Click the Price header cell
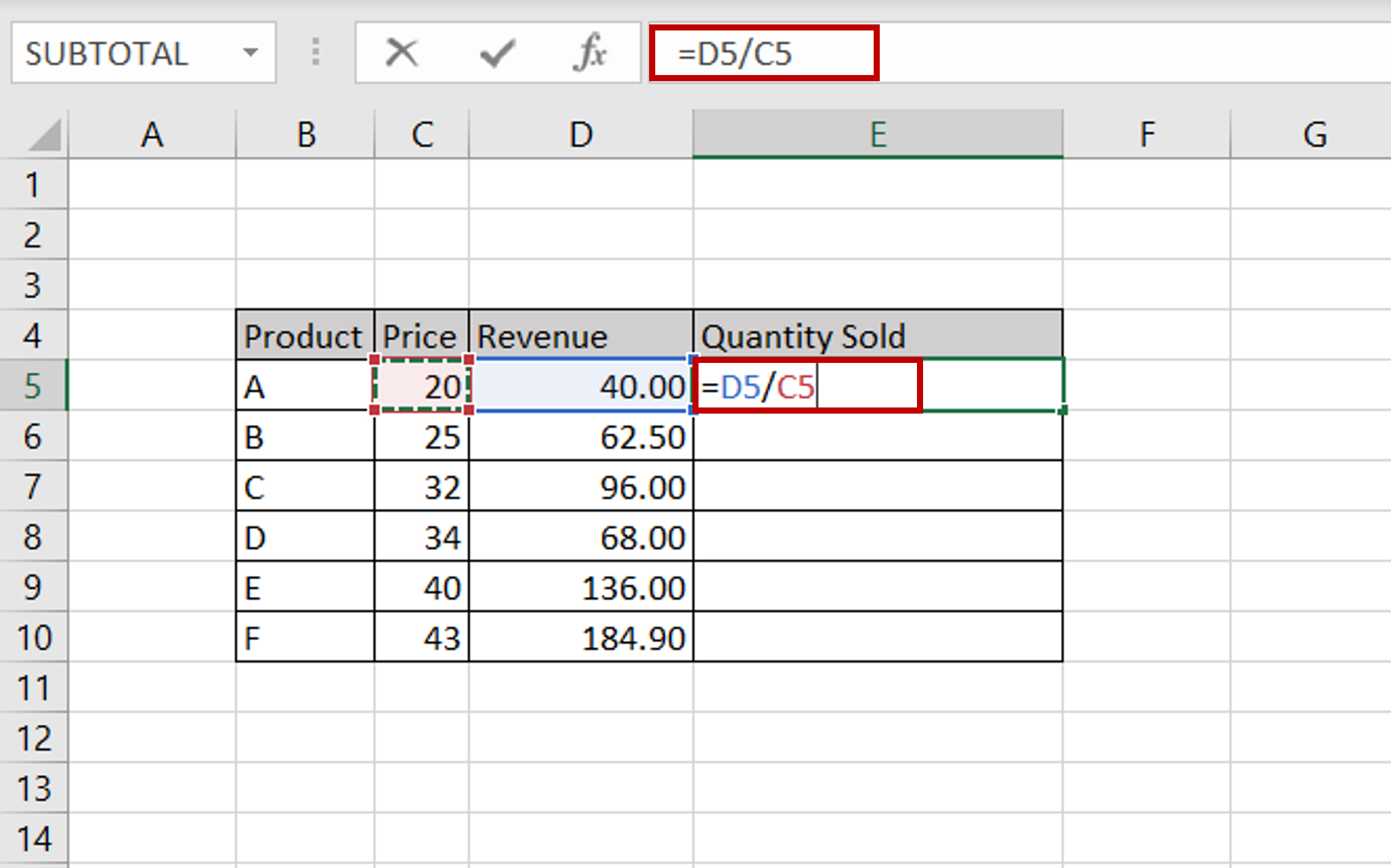Screen dimensions: 1391x868 tap(422, 335)
